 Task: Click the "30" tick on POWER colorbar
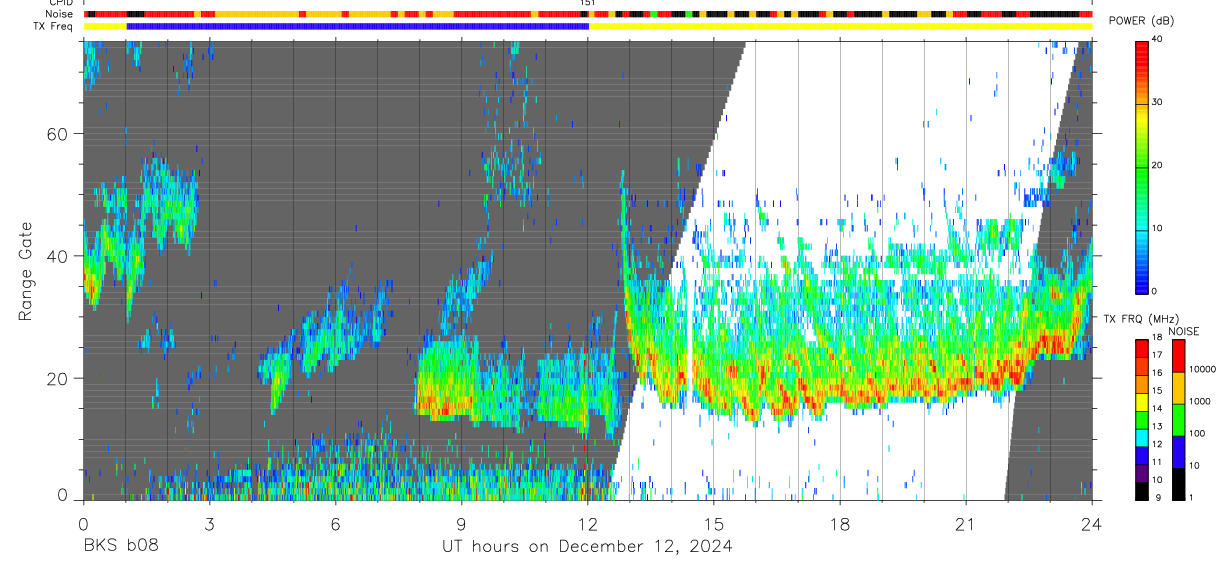pyautogui.click(x=1156, y=102)
